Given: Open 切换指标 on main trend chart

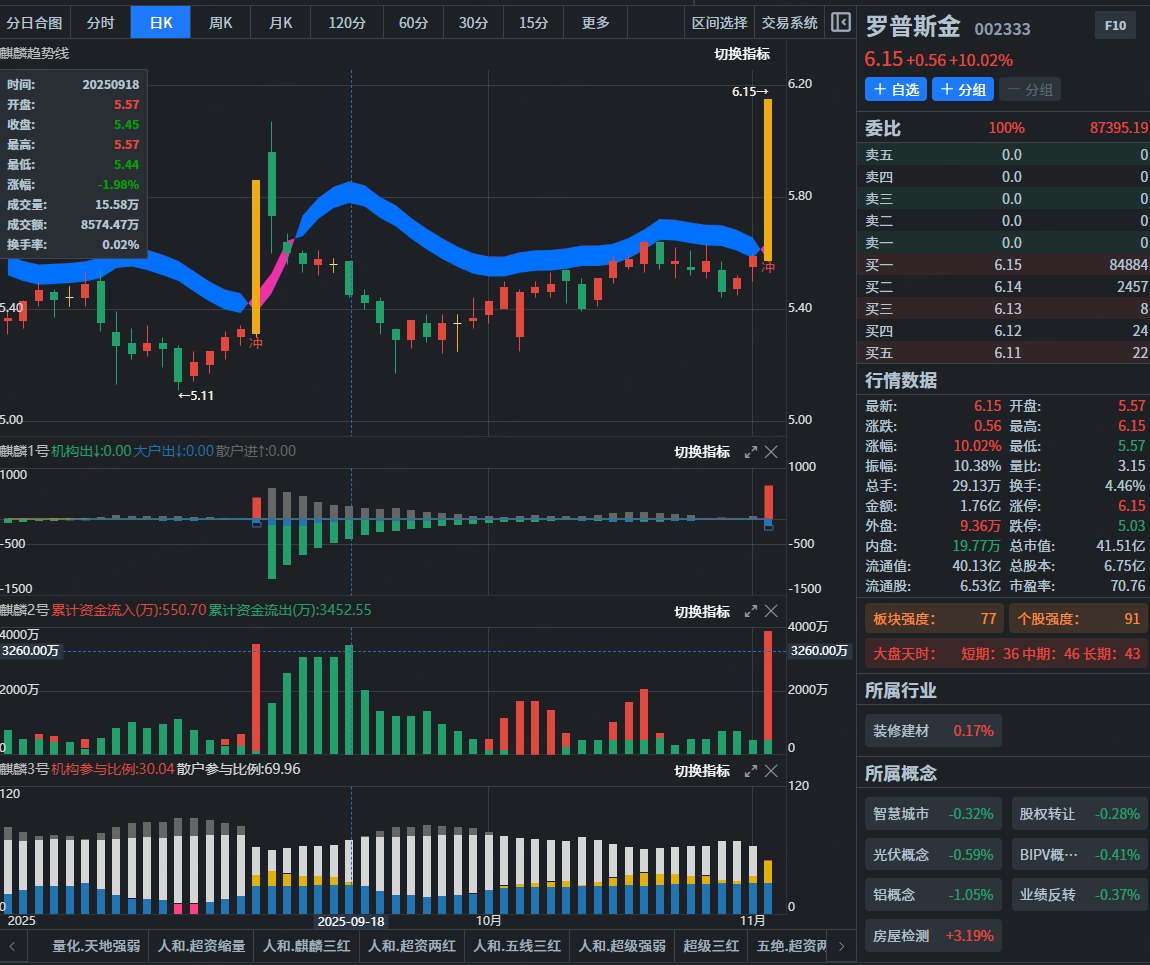Looking at the screenshot, I should point(742,54).
